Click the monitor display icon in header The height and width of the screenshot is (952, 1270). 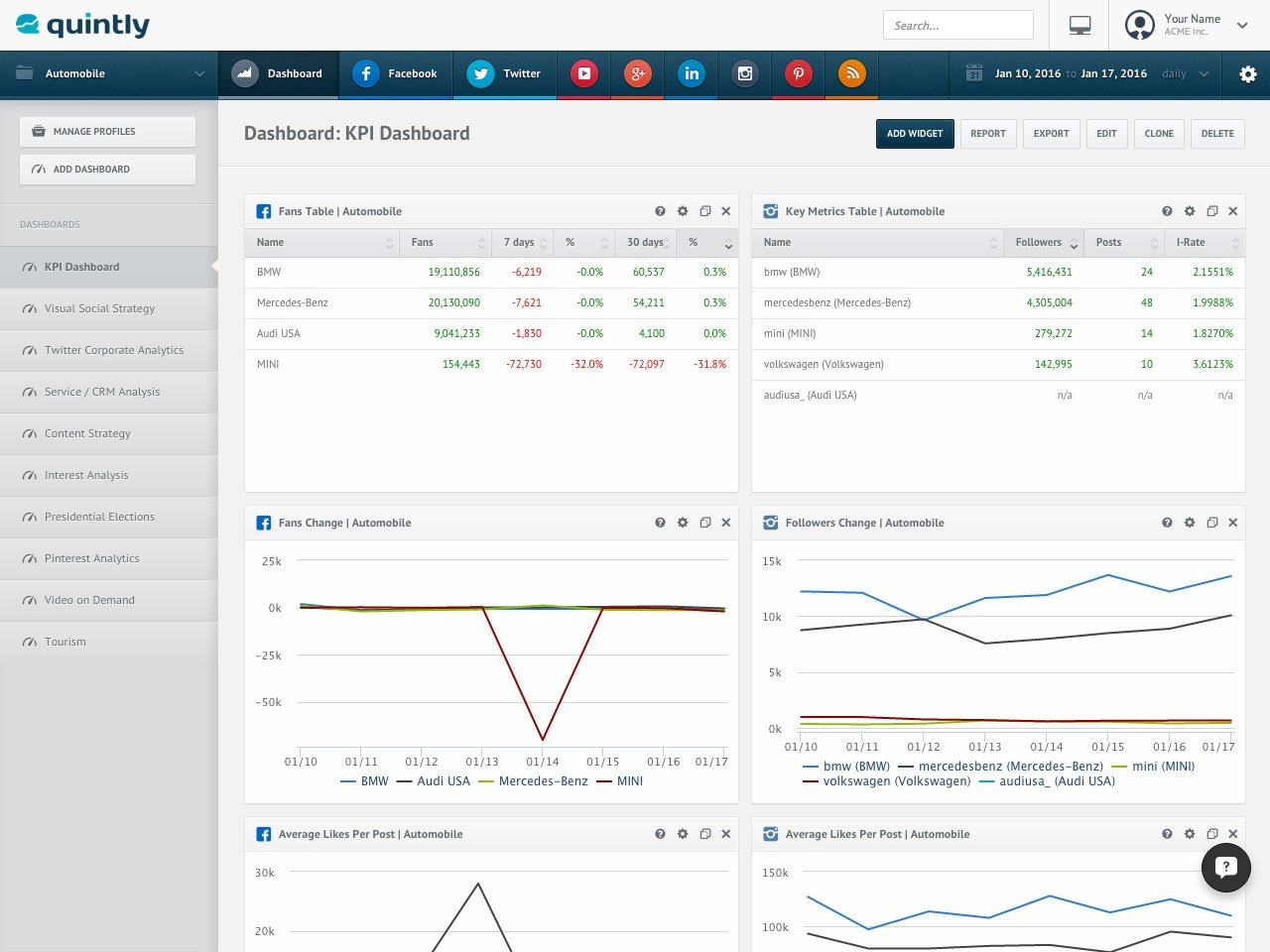(1079, 26)
